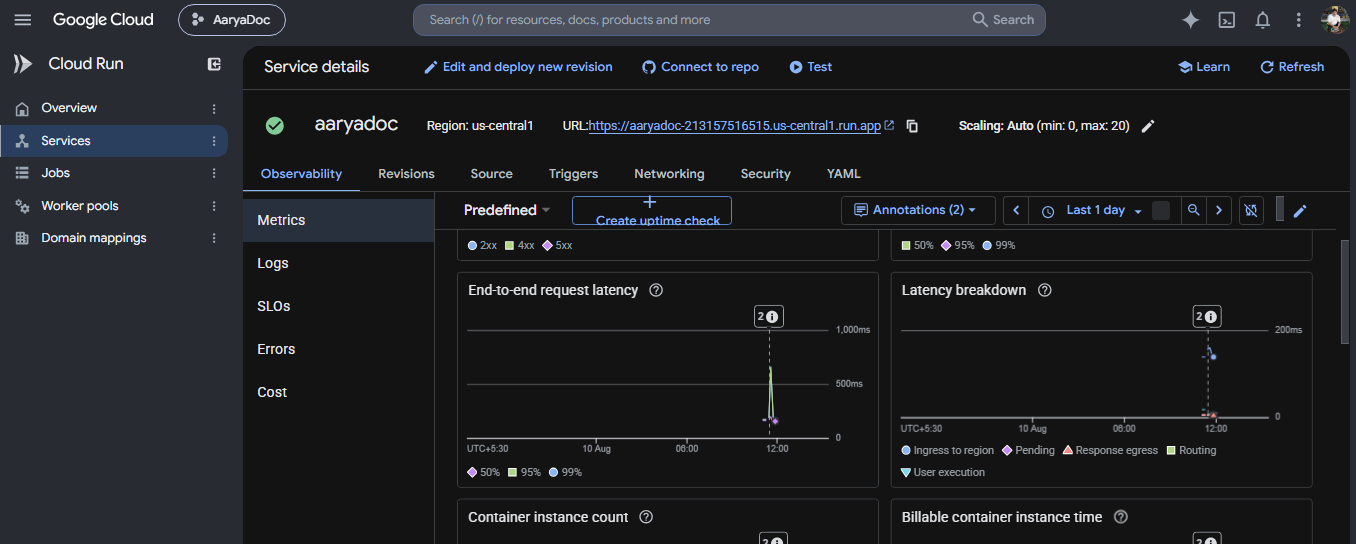1356x544 pixels.
Task: Click the page vertical scrollbar
Action: pos(1346,292)
